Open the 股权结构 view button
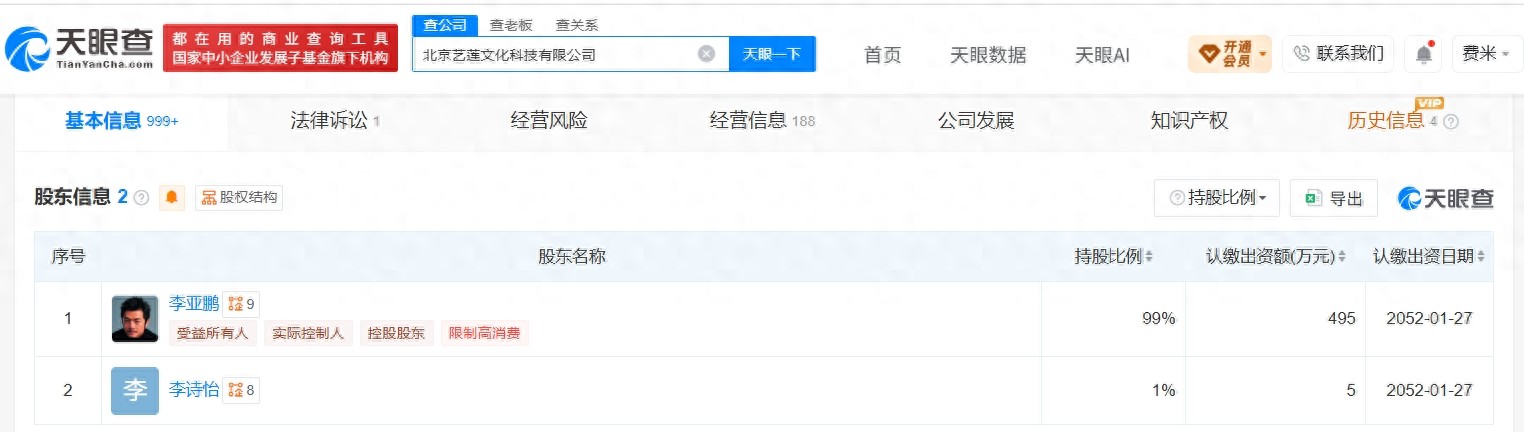 pos(239,198)
